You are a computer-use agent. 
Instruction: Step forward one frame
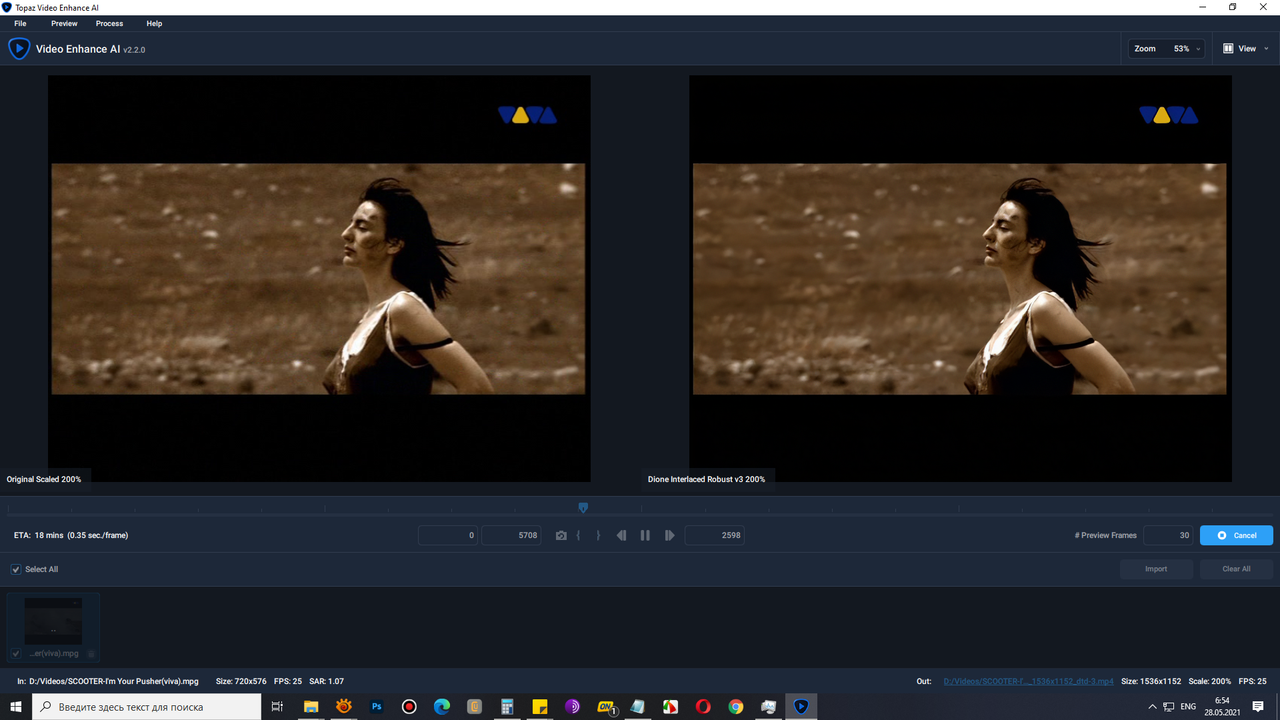point(669,536)
